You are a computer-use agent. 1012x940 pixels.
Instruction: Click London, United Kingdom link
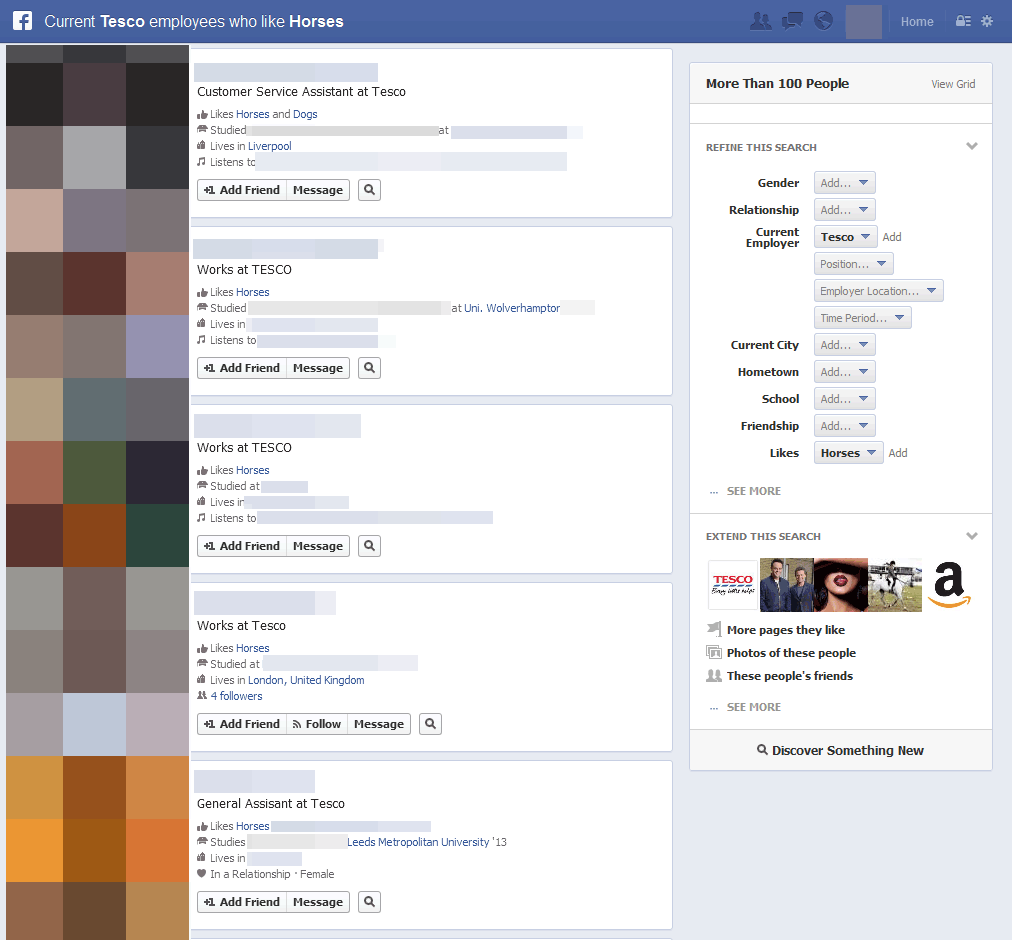[306, 680]
